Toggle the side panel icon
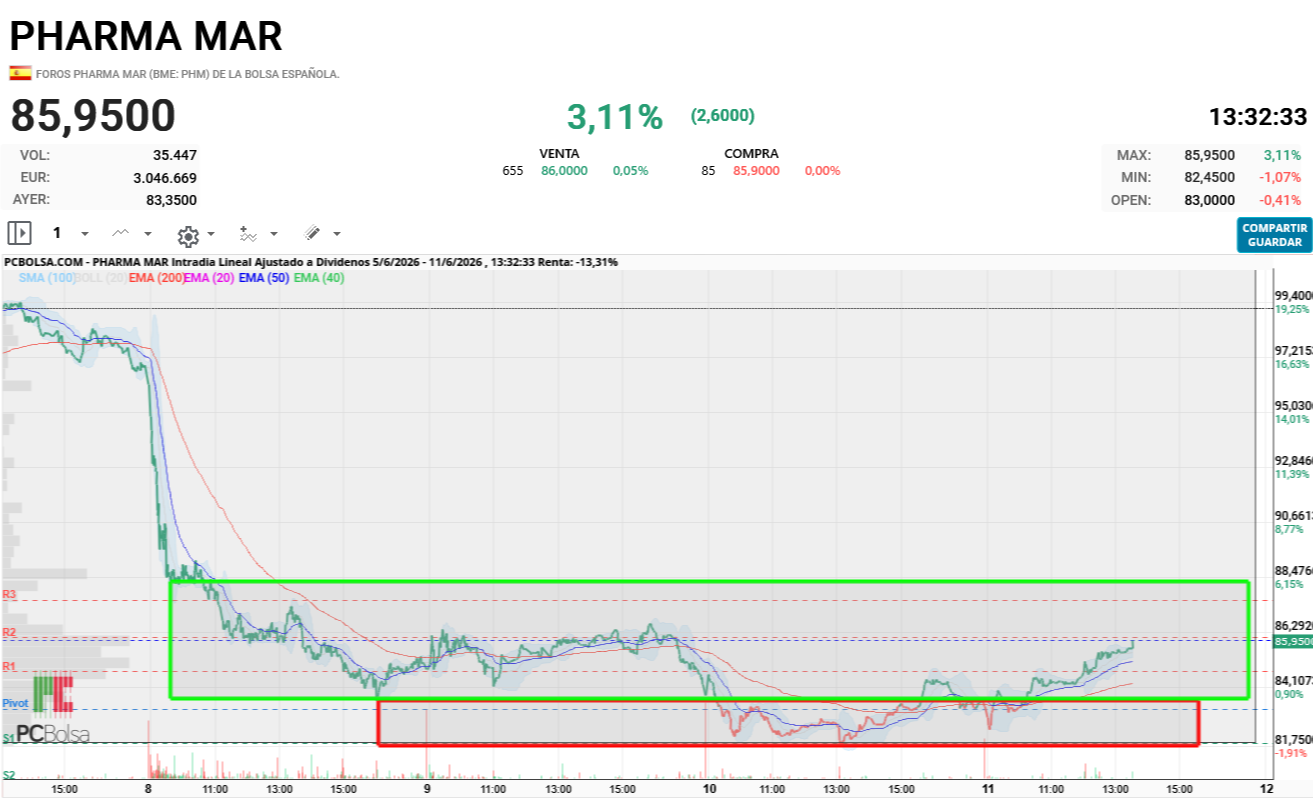 point(20,233)
